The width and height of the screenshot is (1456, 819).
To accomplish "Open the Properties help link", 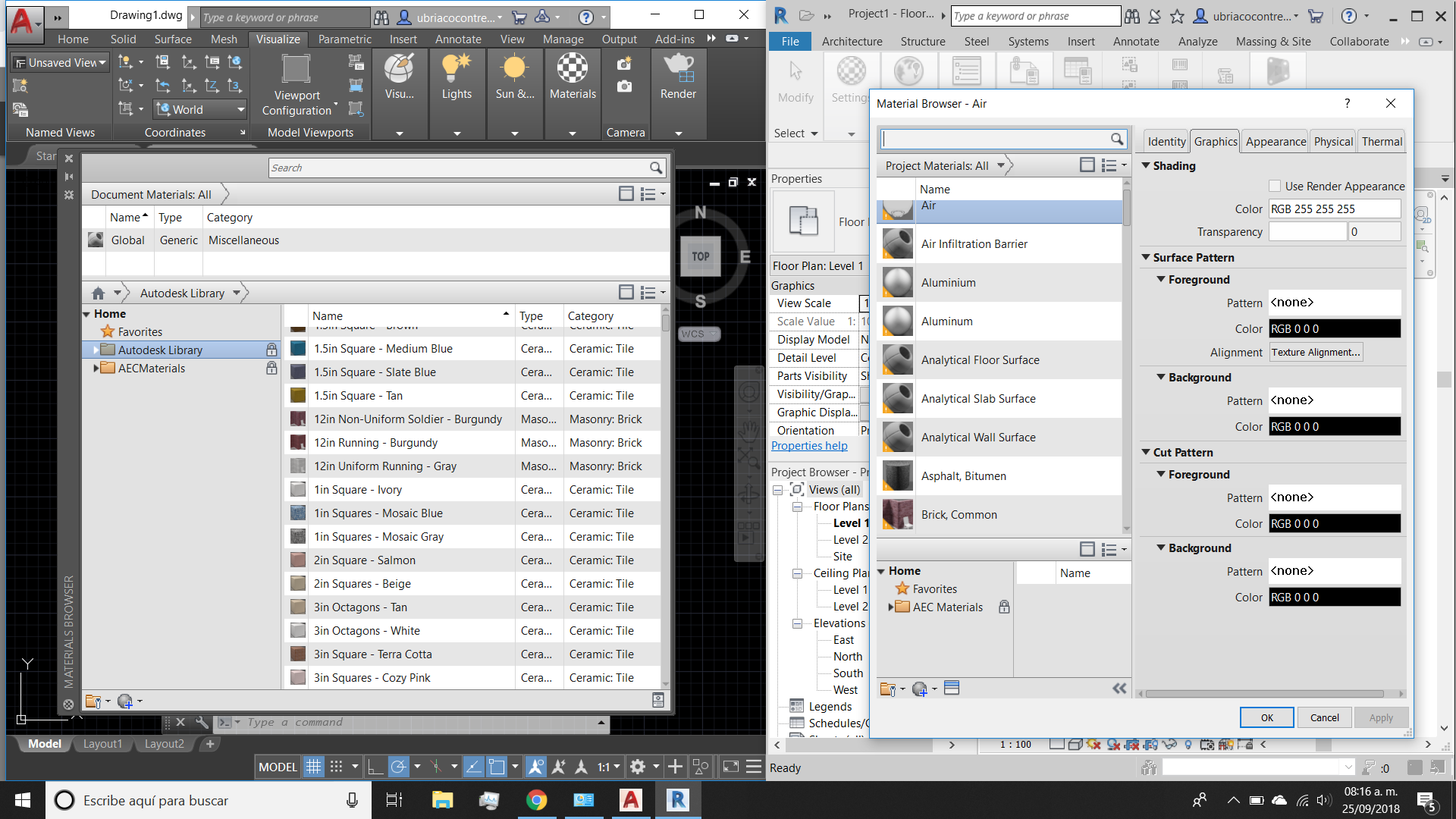I will pos(809,446).
